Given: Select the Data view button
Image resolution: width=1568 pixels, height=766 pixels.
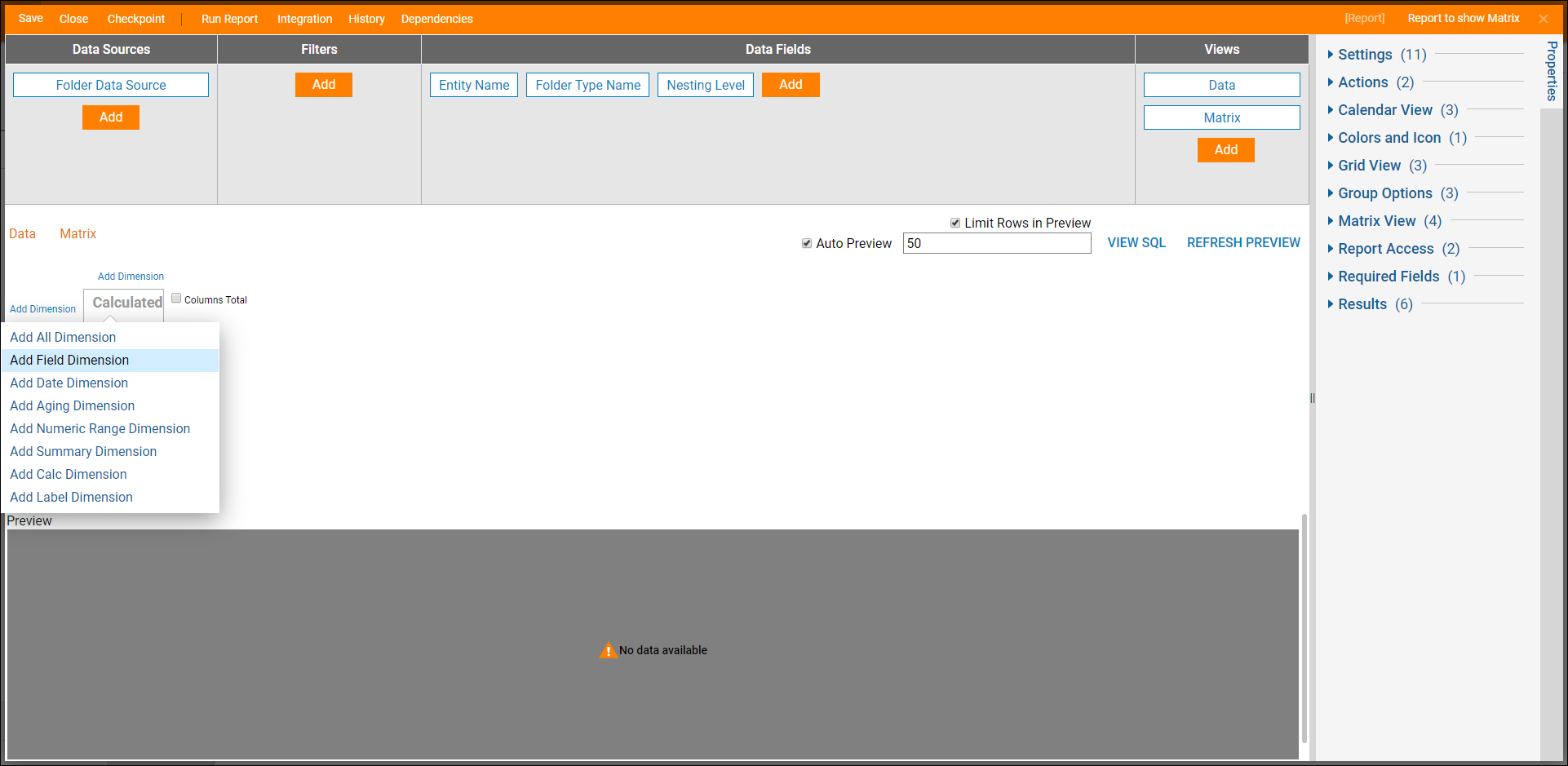Looking at the screenshot, I should click(1222, 85).
